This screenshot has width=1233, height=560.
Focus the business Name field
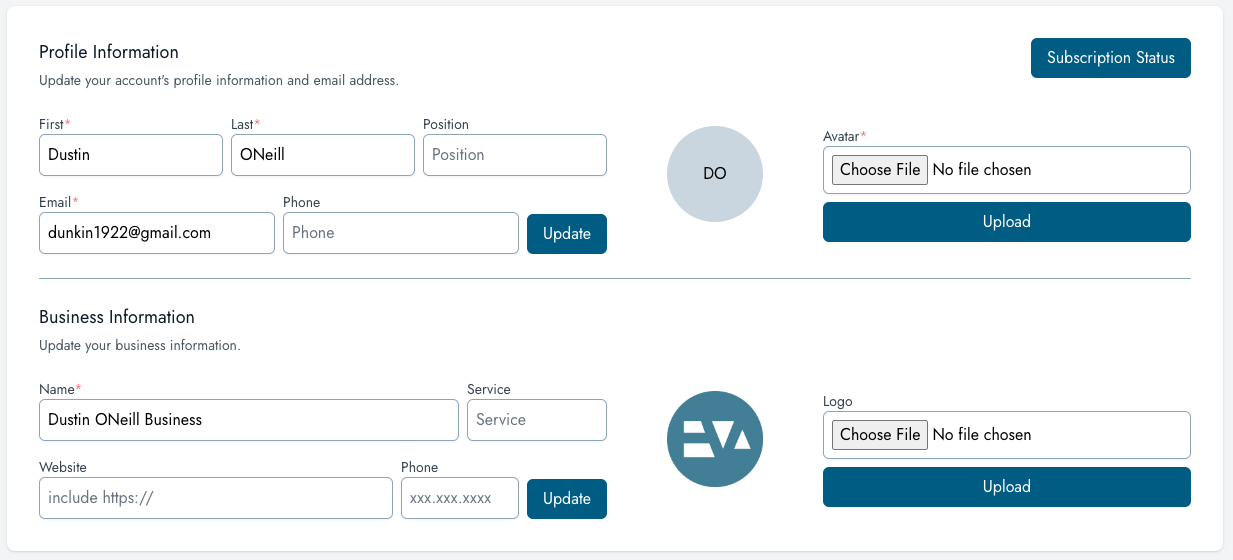coord(248,420)
